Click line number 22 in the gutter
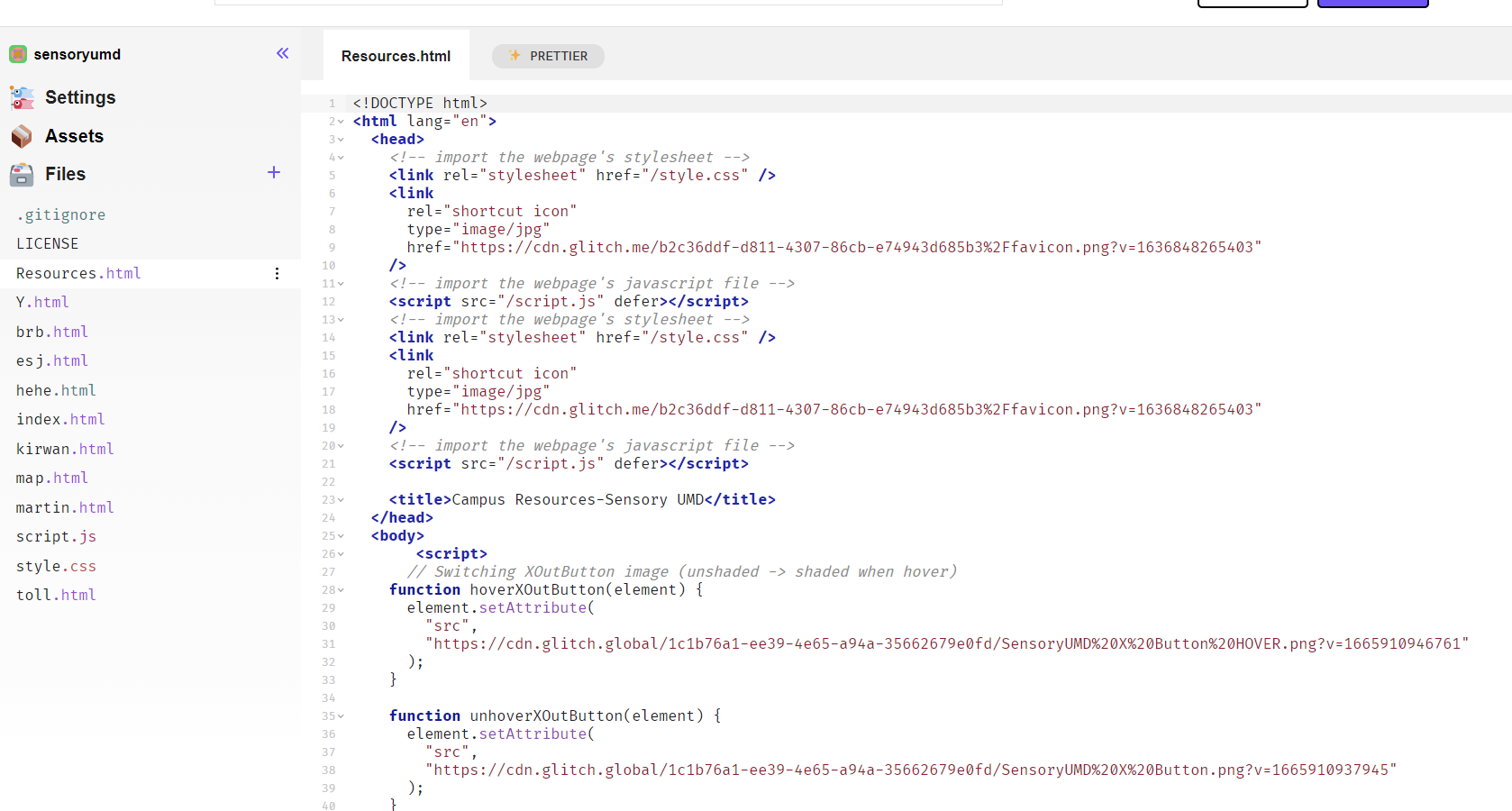This screenshot has width=1512, height=811. 329,482
